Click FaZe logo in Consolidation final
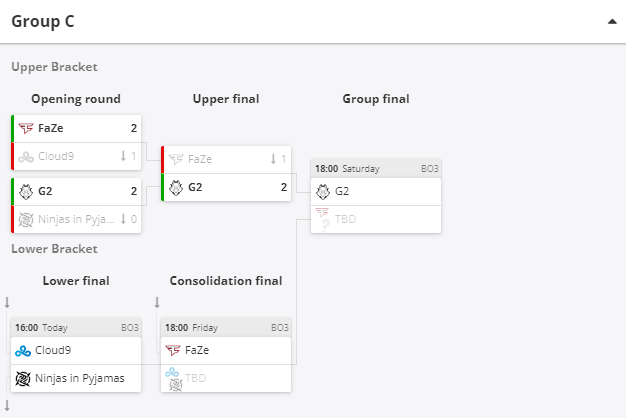626x418 pixels. [x=173, y=351]
